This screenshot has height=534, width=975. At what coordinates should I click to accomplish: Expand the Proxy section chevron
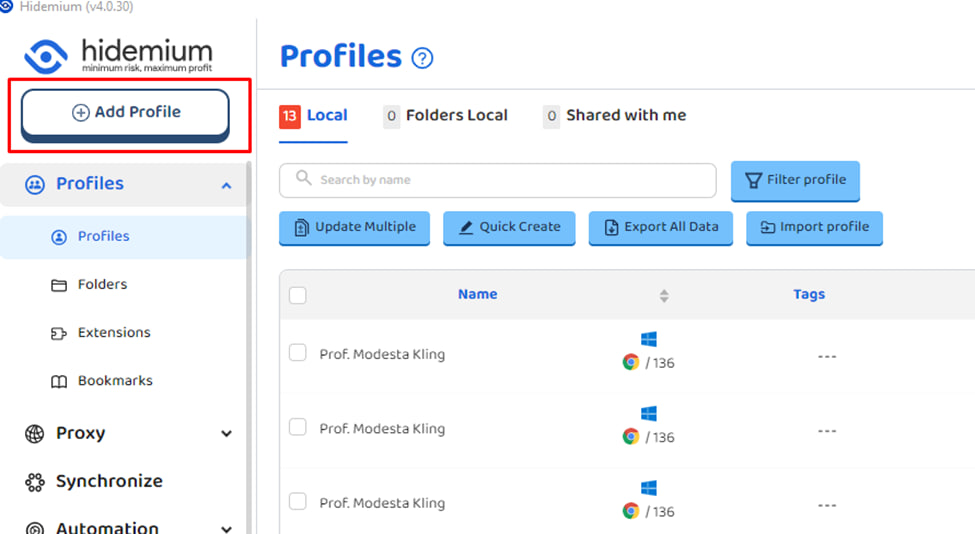[226, 434]
